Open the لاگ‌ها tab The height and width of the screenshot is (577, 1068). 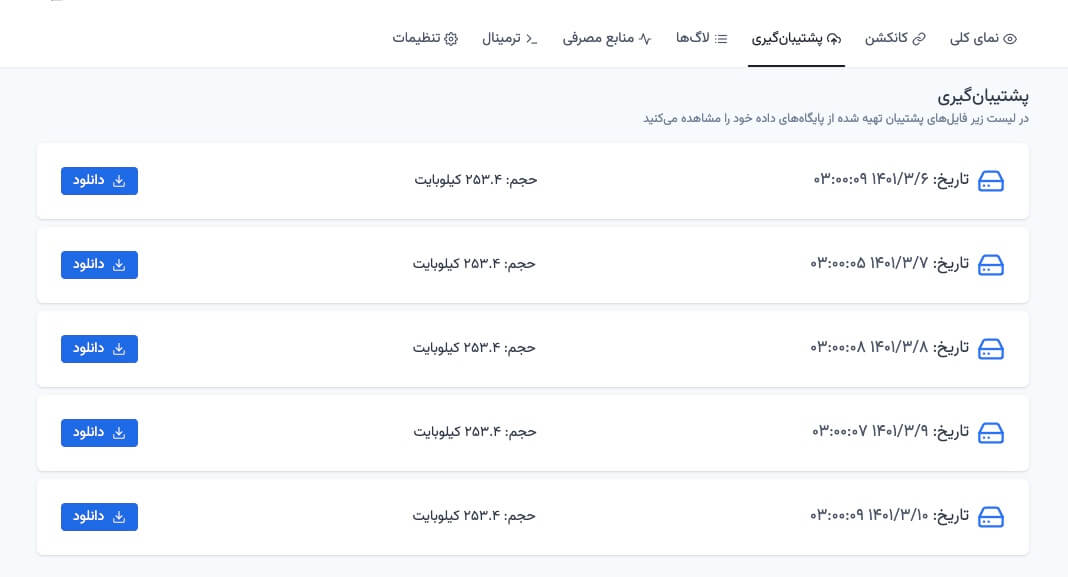pyautogui.click(x=702, y=38)
